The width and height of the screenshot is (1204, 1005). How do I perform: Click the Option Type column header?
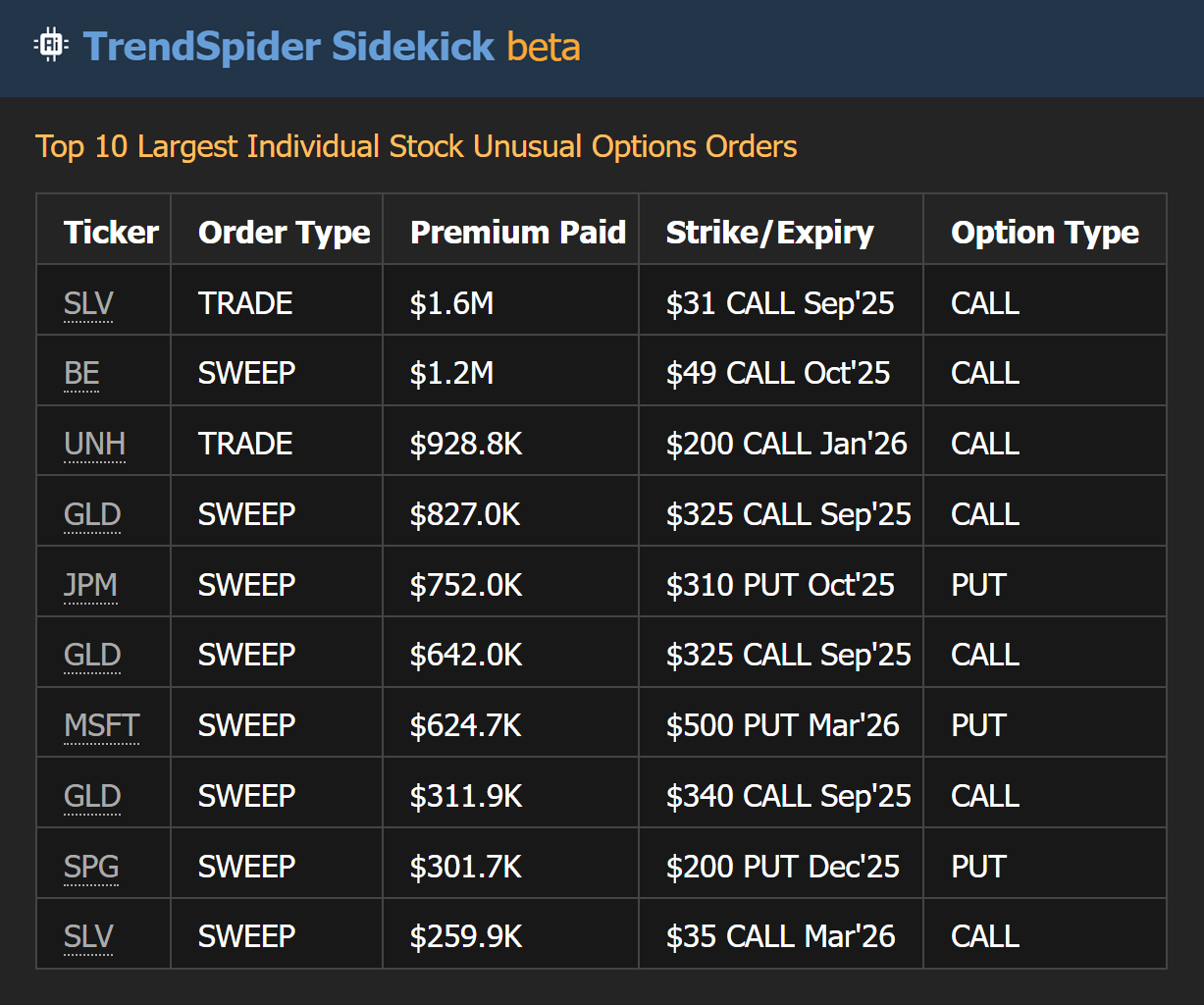(1045, 233)
